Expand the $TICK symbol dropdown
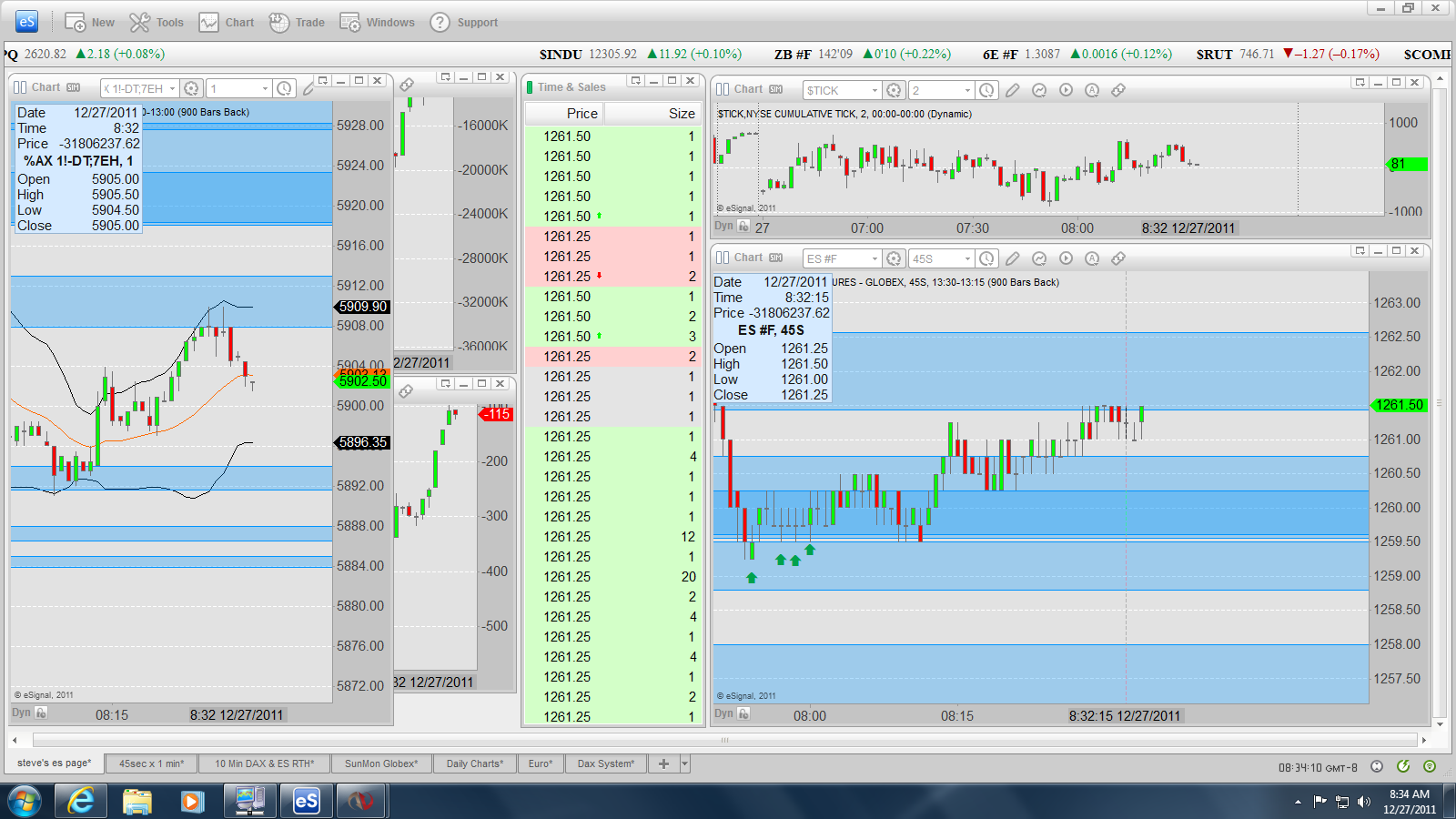Image resolution: width=1456 pixels, height=819 pixels. 875,90
